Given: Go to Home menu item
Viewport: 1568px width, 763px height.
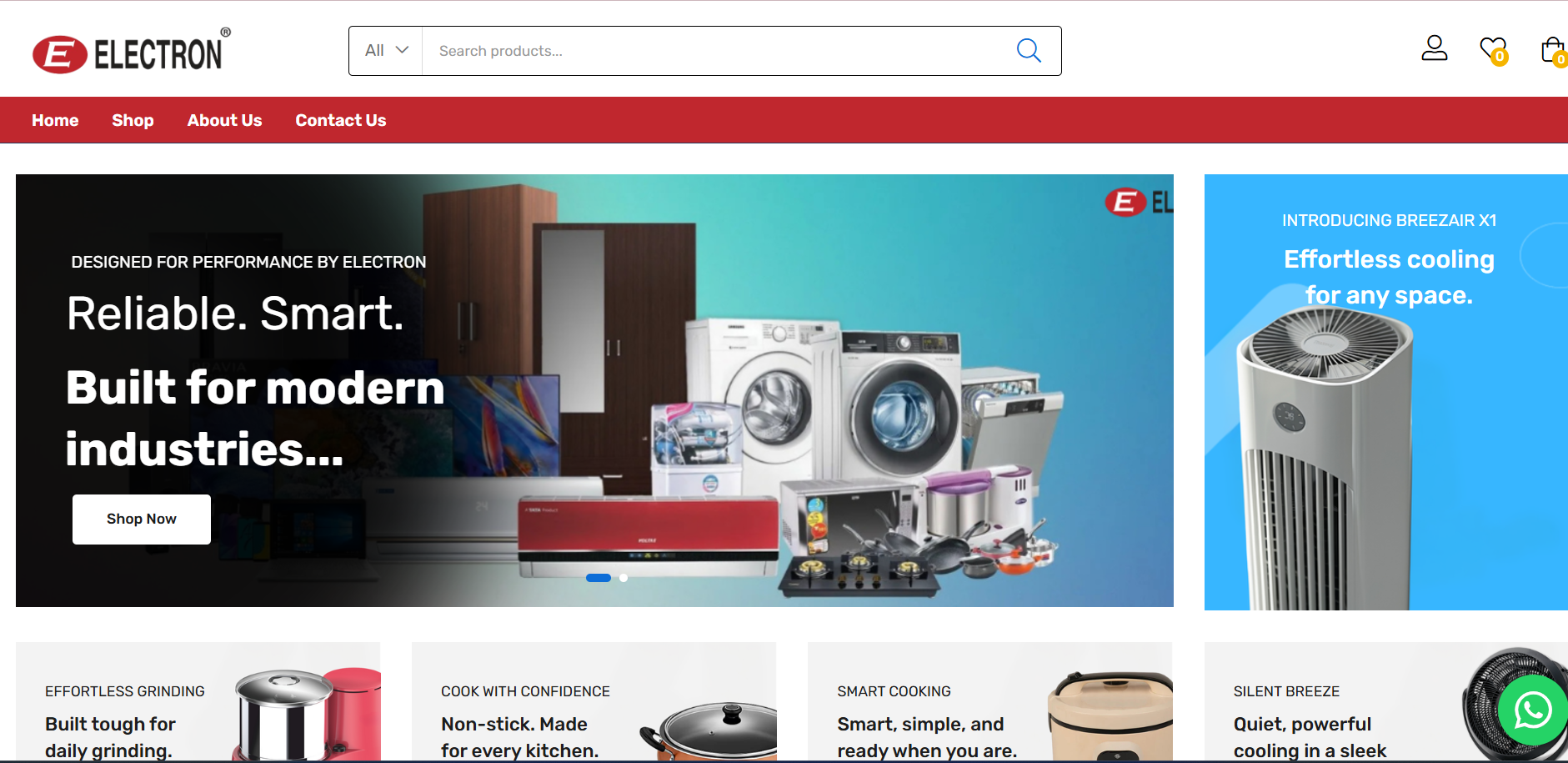Looking at the screenshot, I should point(55,120).
